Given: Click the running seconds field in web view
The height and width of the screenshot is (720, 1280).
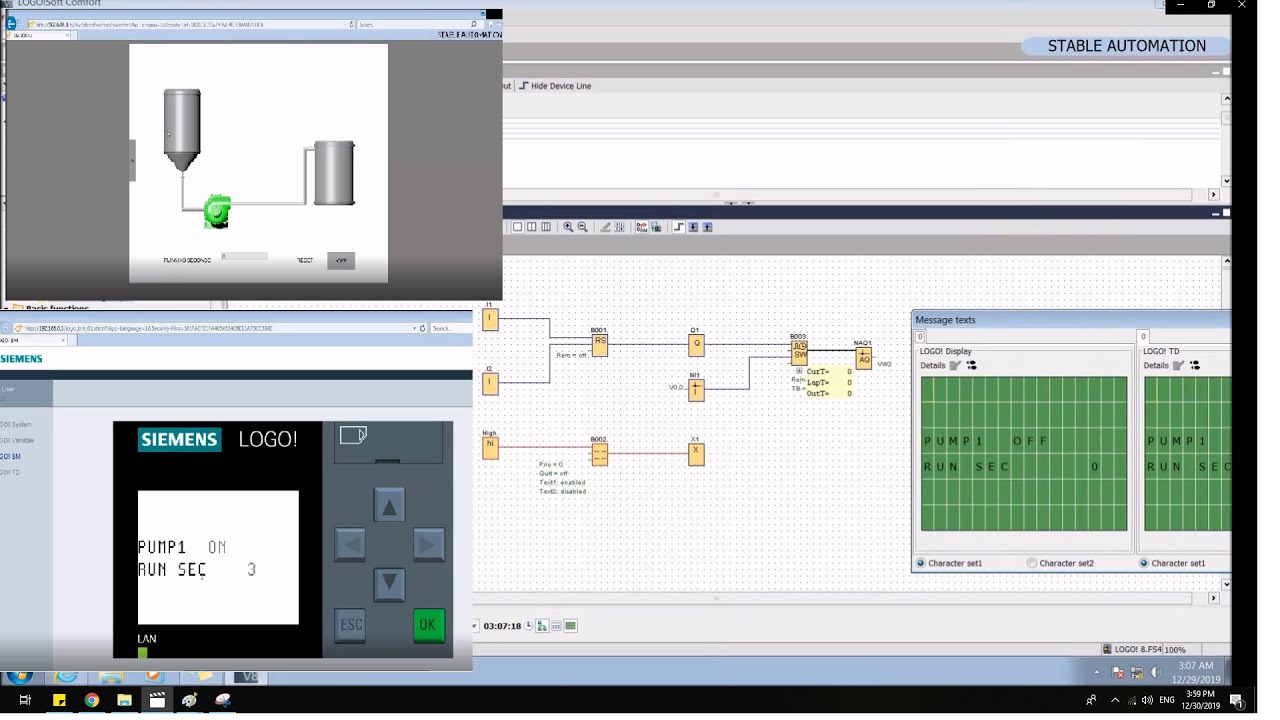Looking at the screenshot, I should pos(244,257).
